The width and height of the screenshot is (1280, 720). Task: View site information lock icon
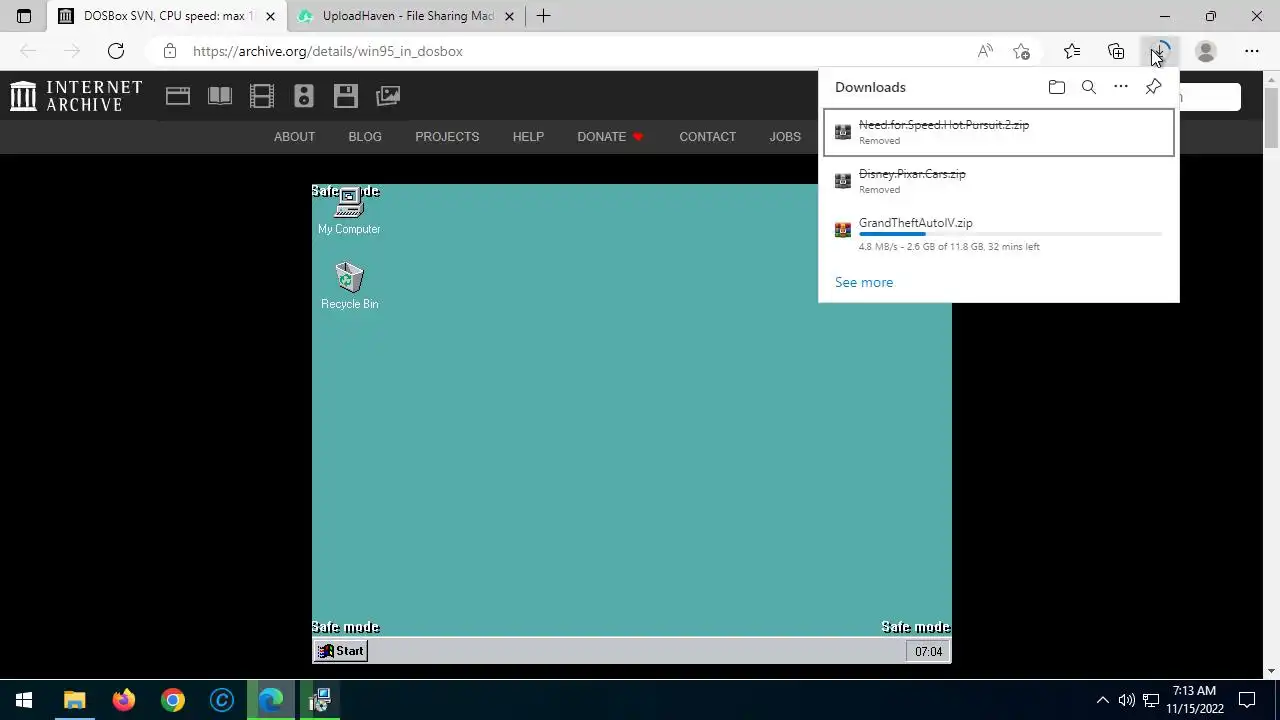coord(170,51)
